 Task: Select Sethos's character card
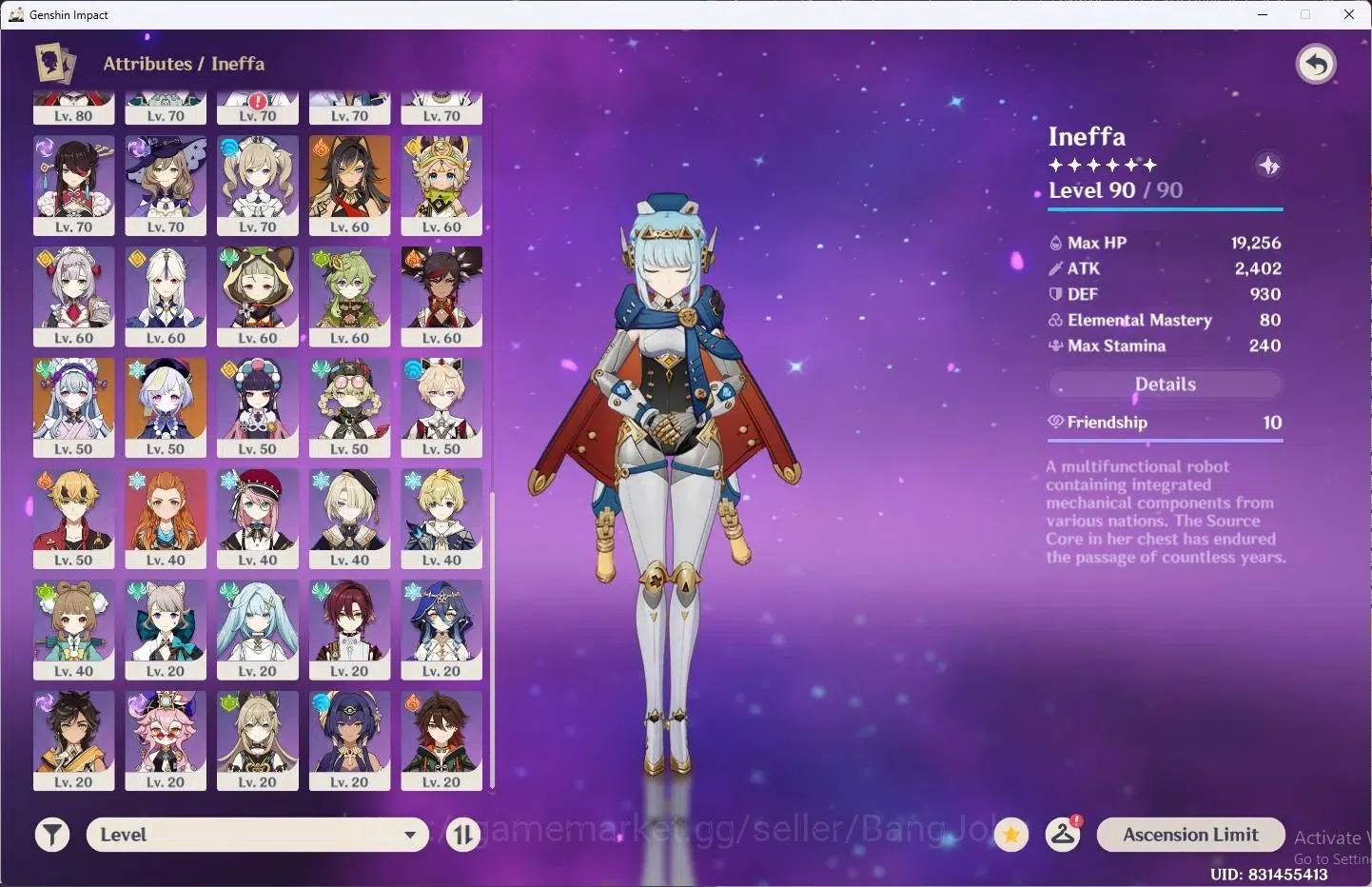point(74,741)
